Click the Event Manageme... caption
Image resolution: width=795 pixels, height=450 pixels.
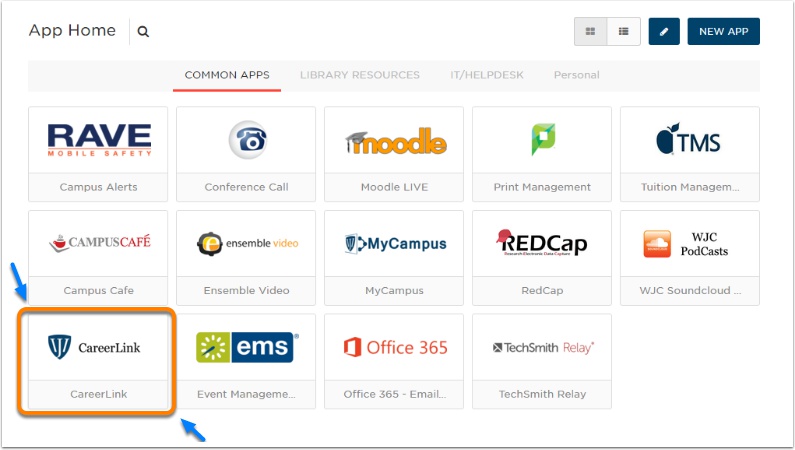(246, 394)
